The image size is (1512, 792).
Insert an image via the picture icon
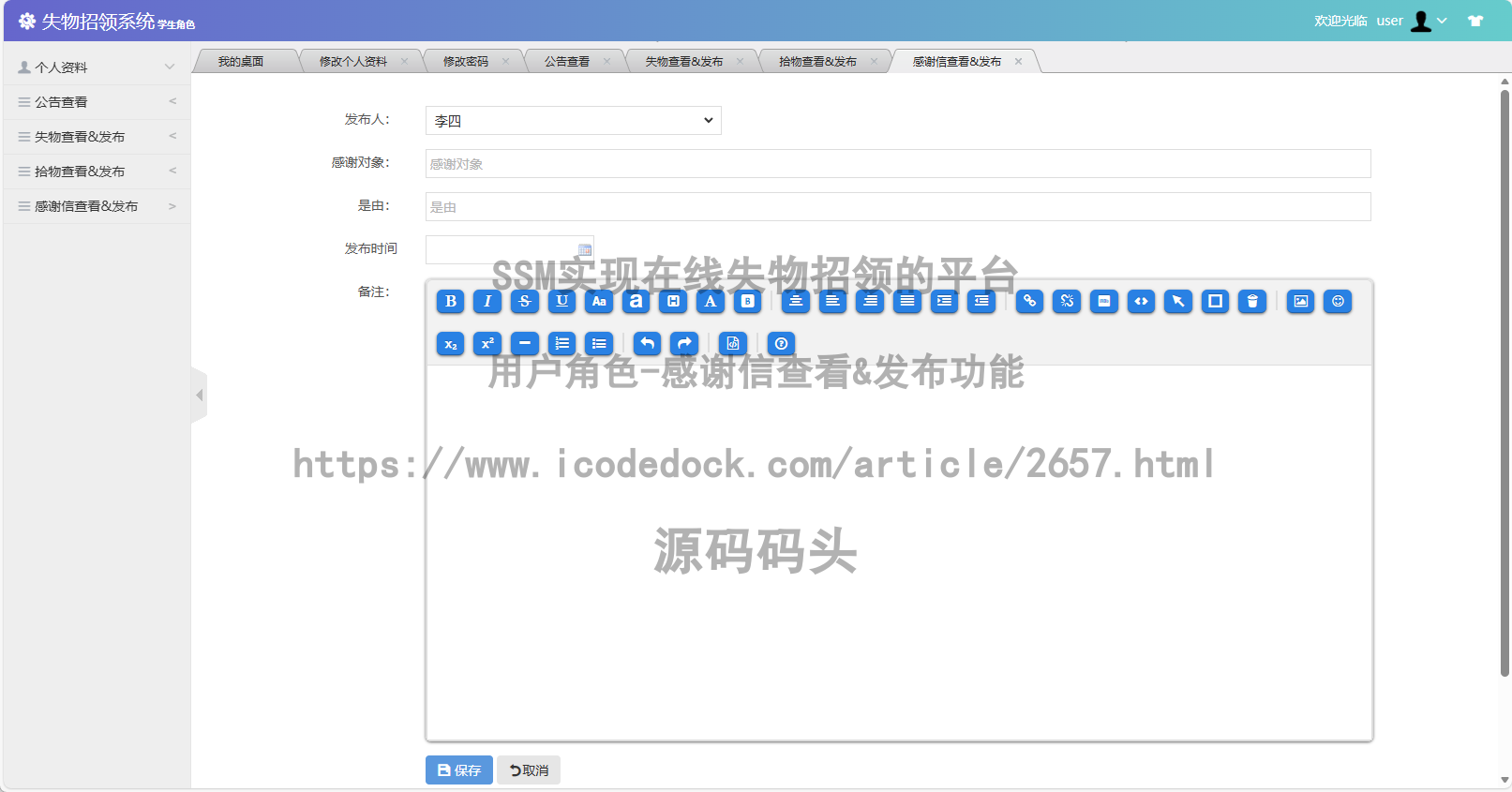click(x=1300, y=301)
